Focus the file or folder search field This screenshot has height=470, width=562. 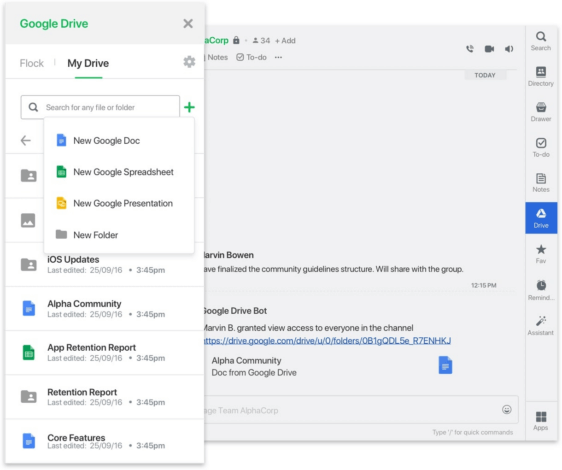pyautogui.click(x=100, y=107)
